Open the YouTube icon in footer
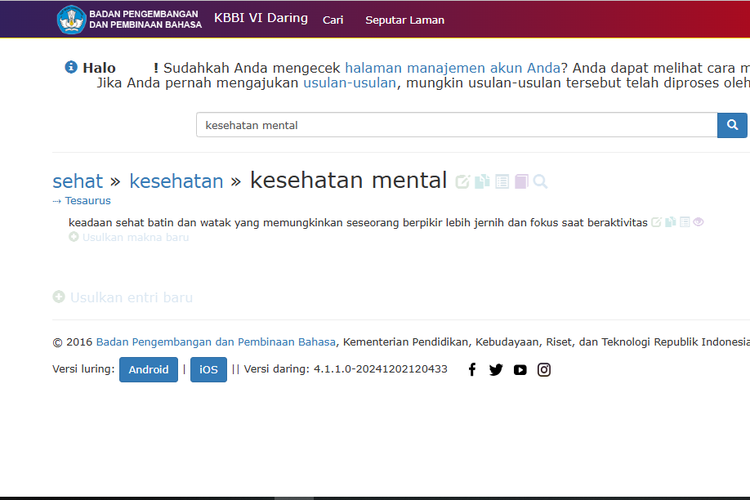 pos(520,370)
